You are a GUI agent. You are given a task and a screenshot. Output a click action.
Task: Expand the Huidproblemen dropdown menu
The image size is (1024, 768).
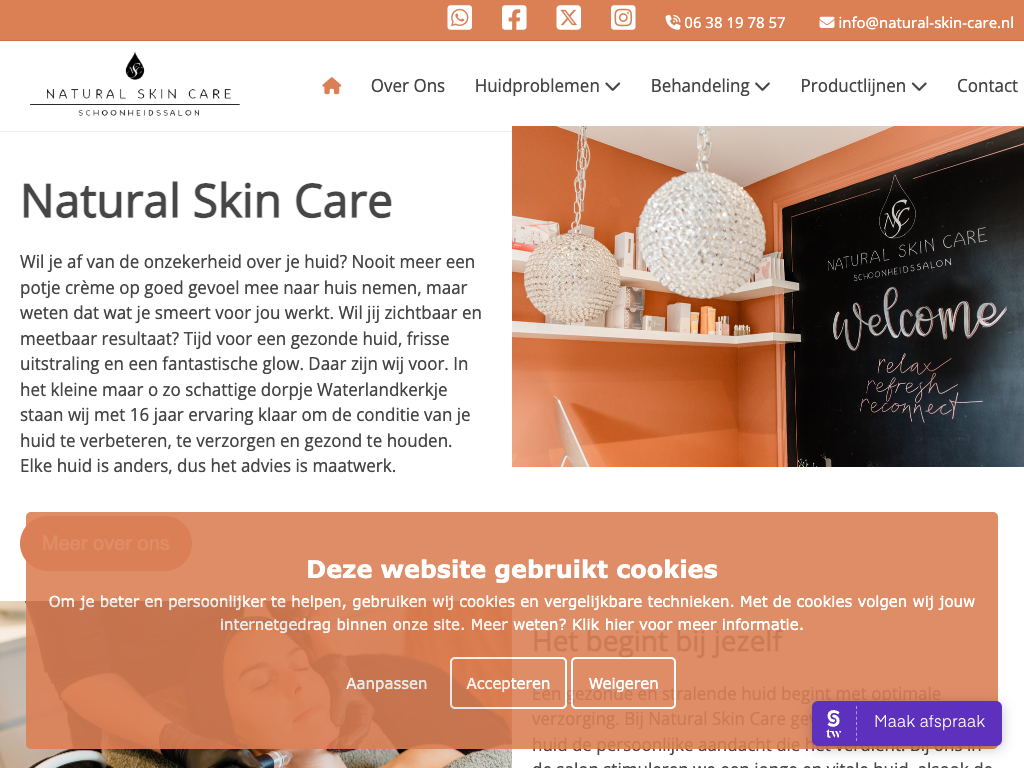[547, 86]
